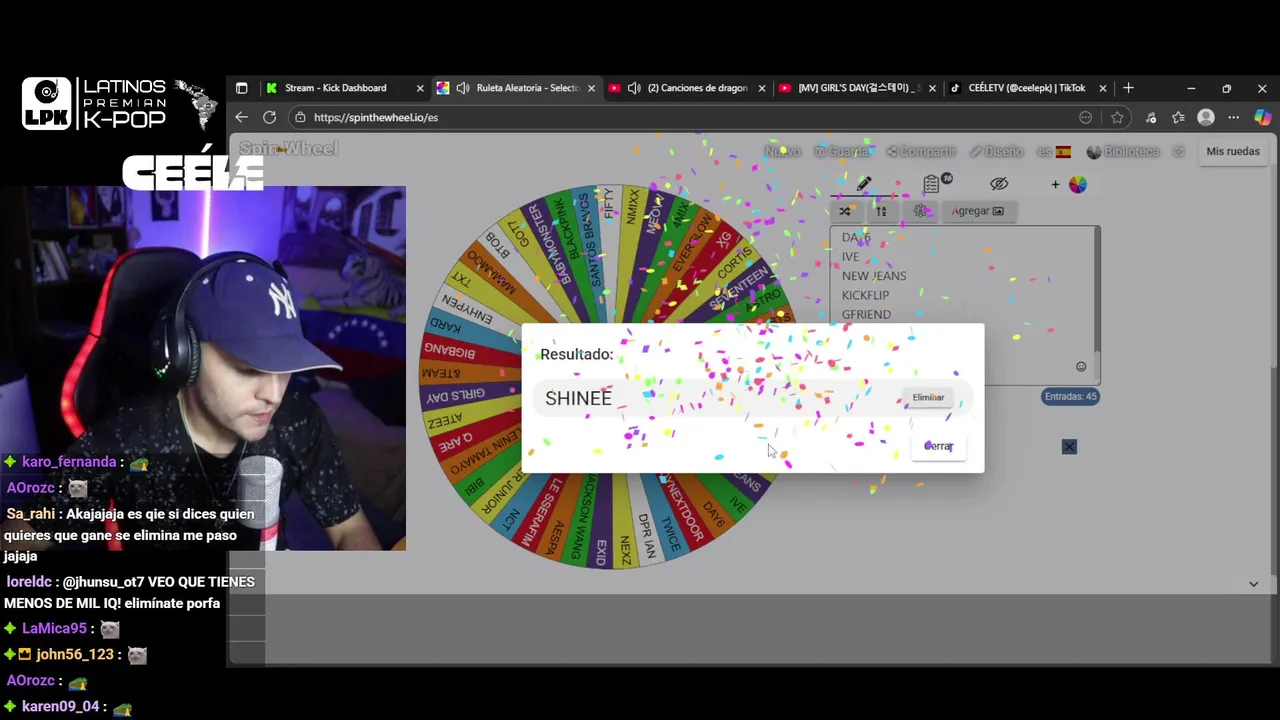The height and width of the screenshot is (720, 1280).
Task: Go back with browser back arrow
Action: click(x=241, y=117)
